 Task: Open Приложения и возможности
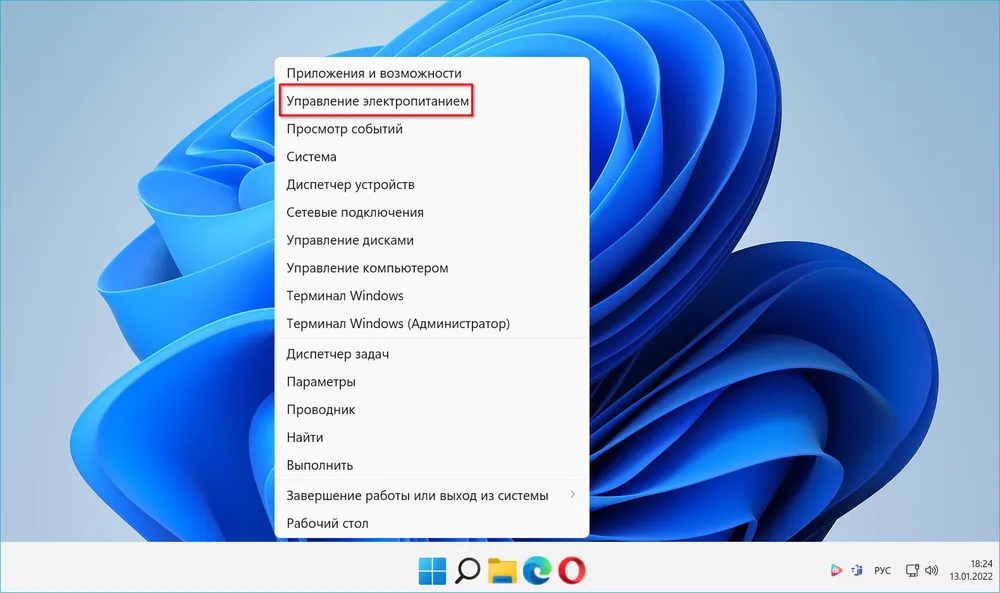click(x=373, y=73)
